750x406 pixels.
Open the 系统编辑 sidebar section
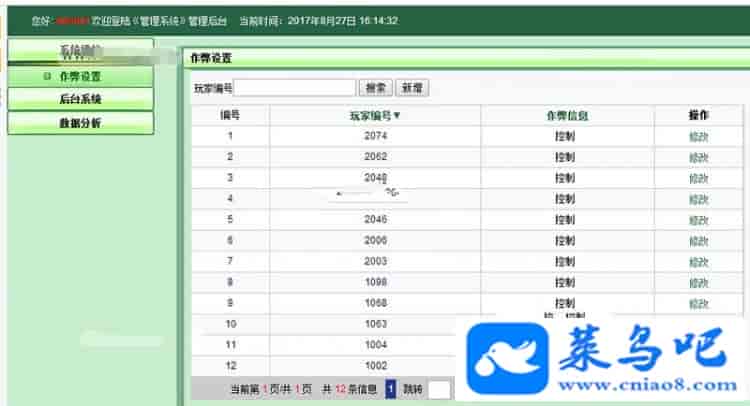80,50
